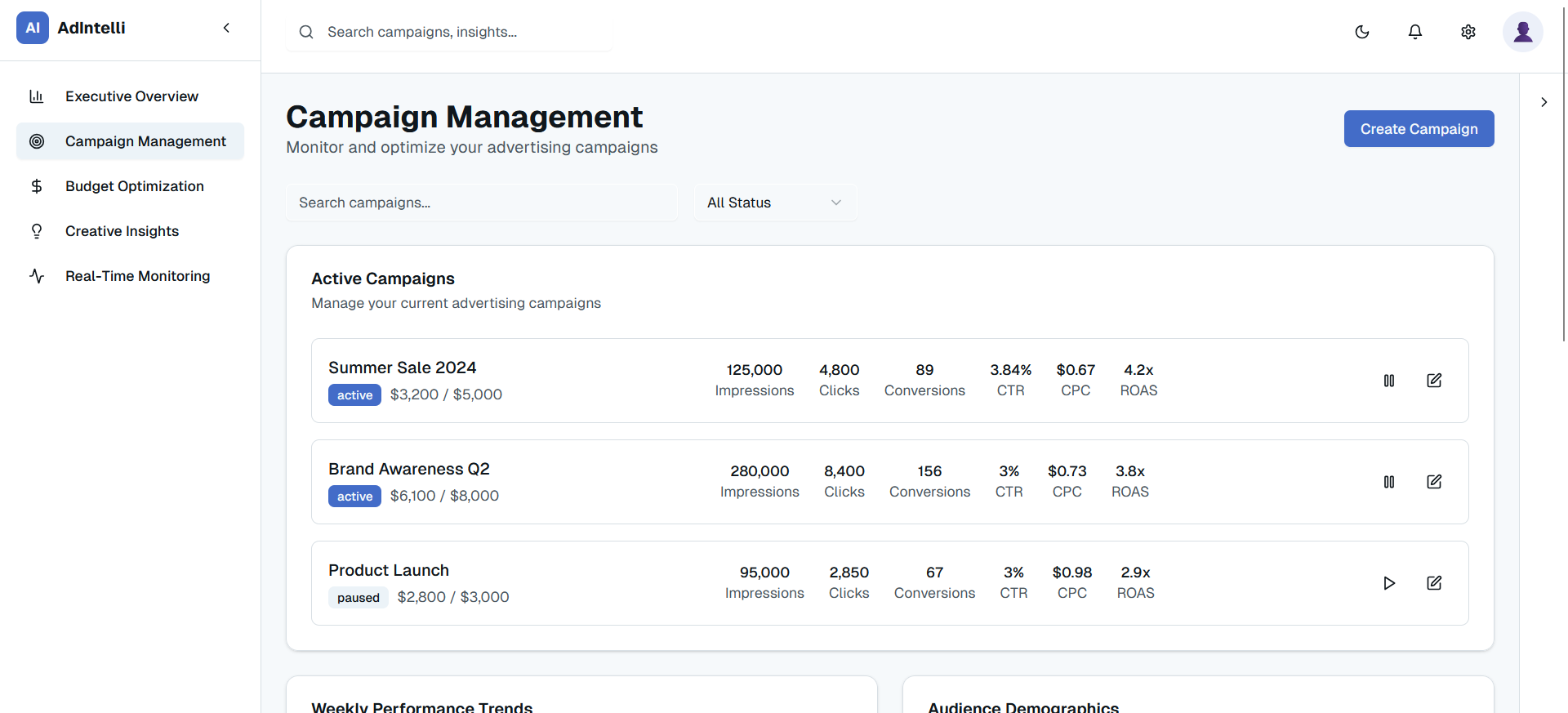Open Executive Overview from the sidebar
The width and height of the screenshot is (1568, 713).
click(x=131, y=96)
